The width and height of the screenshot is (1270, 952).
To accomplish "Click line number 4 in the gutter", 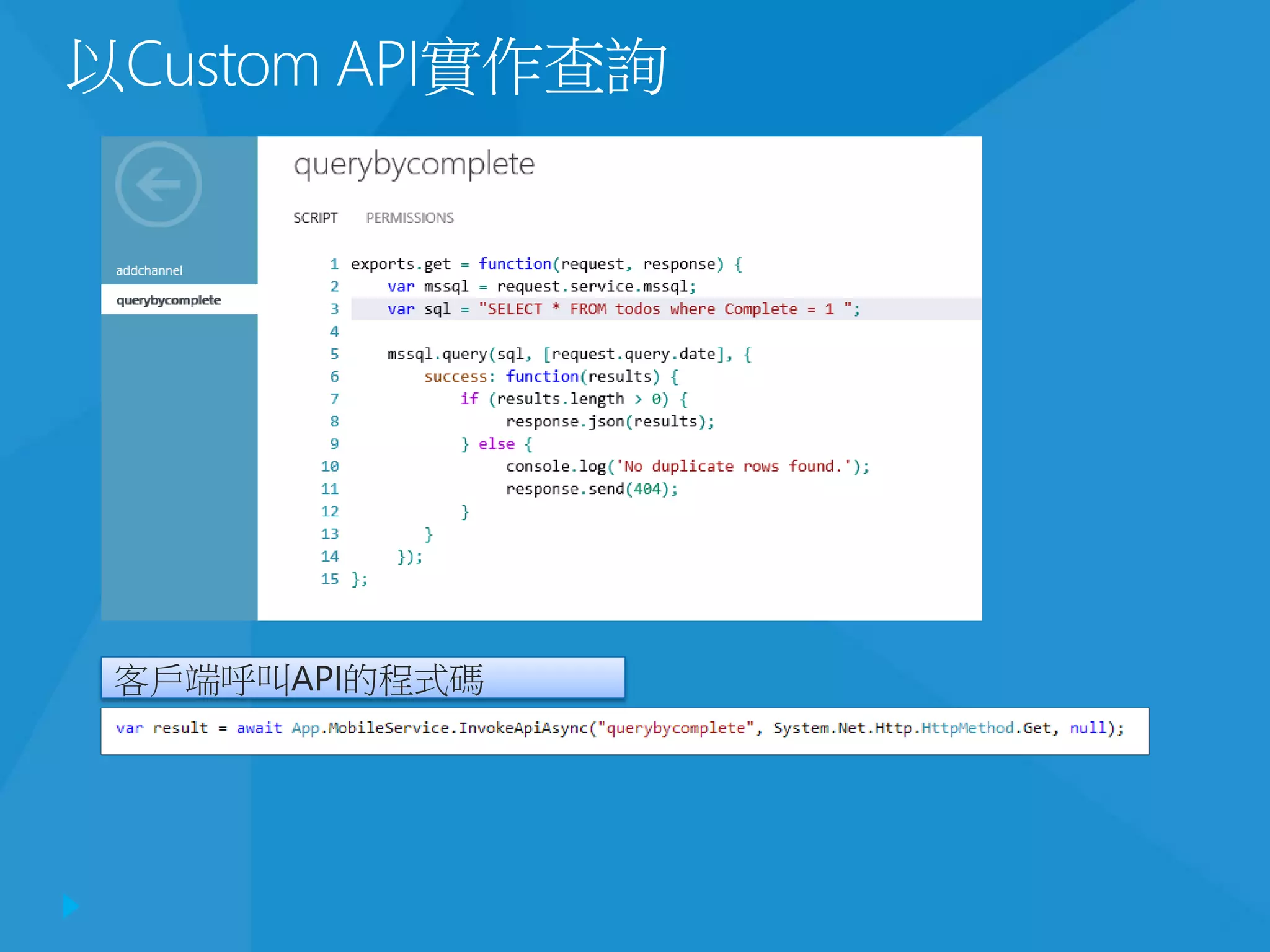I will (x=334, y=332).
